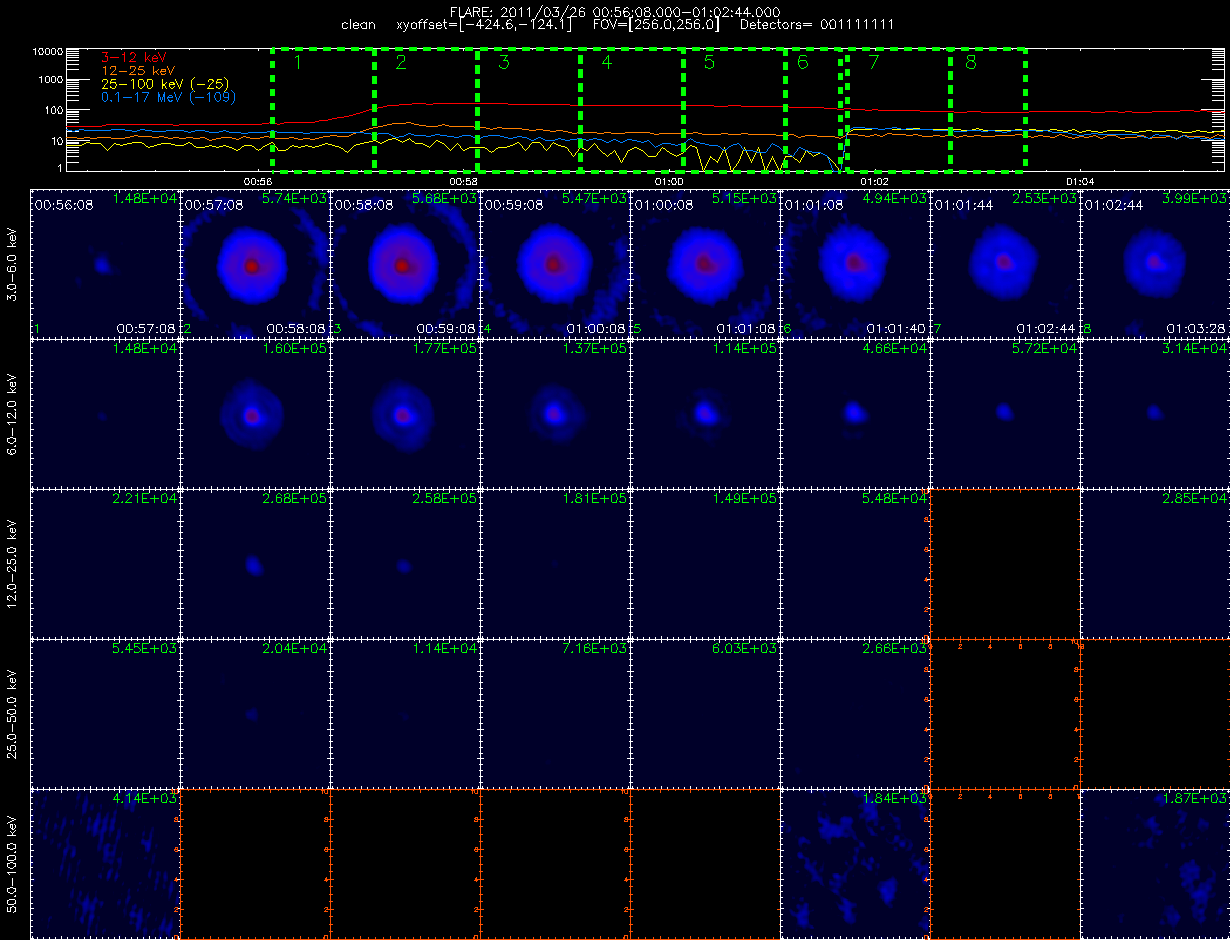Click the 3.14E+04 peak value
The width and height of the screenshot is (1230, 940).
(x=1195, y=348)
